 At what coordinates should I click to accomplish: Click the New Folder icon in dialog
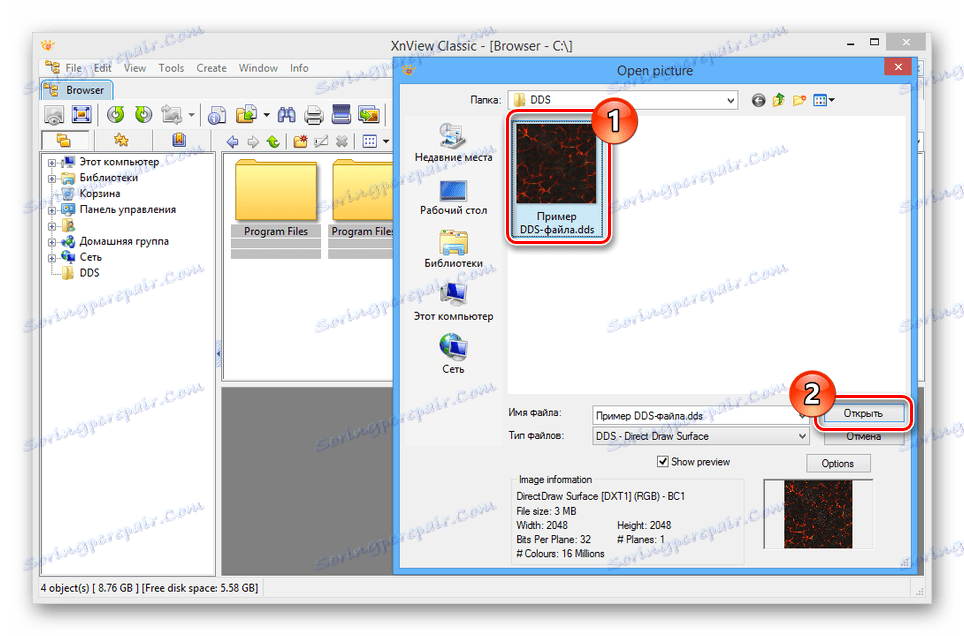point(798,100)
